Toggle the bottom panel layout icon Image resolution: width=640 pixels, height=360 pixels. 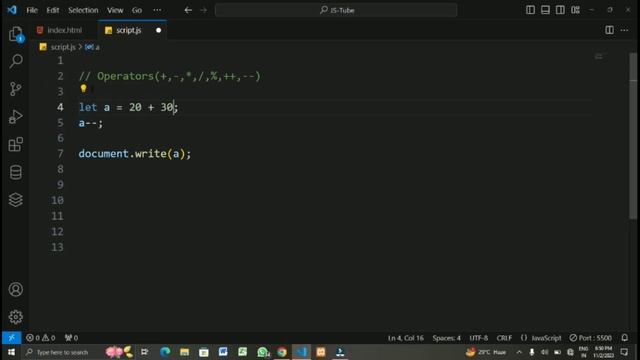tap(545, 10)
